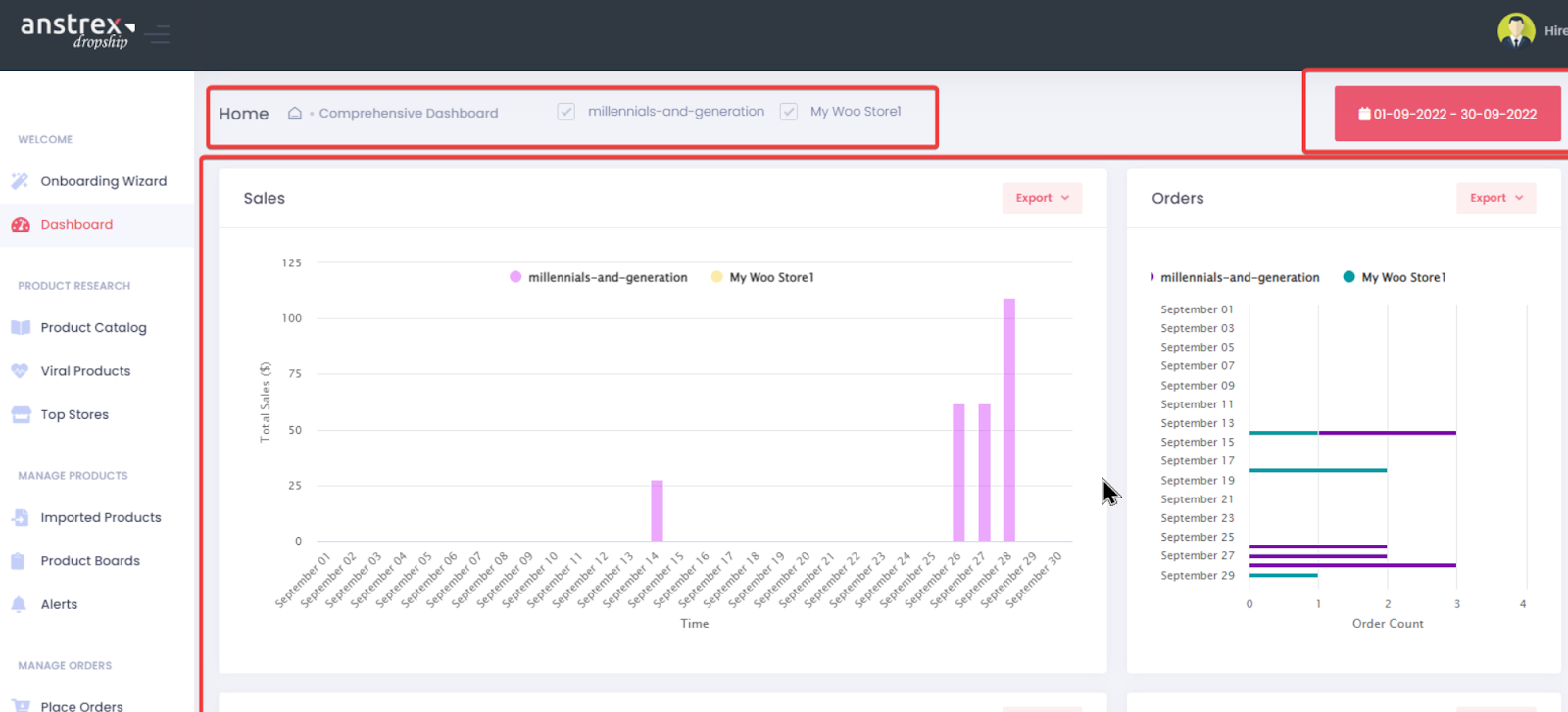1568x712 pixels.
Task: Click the Viral Products heart icon
Action: 20,371
